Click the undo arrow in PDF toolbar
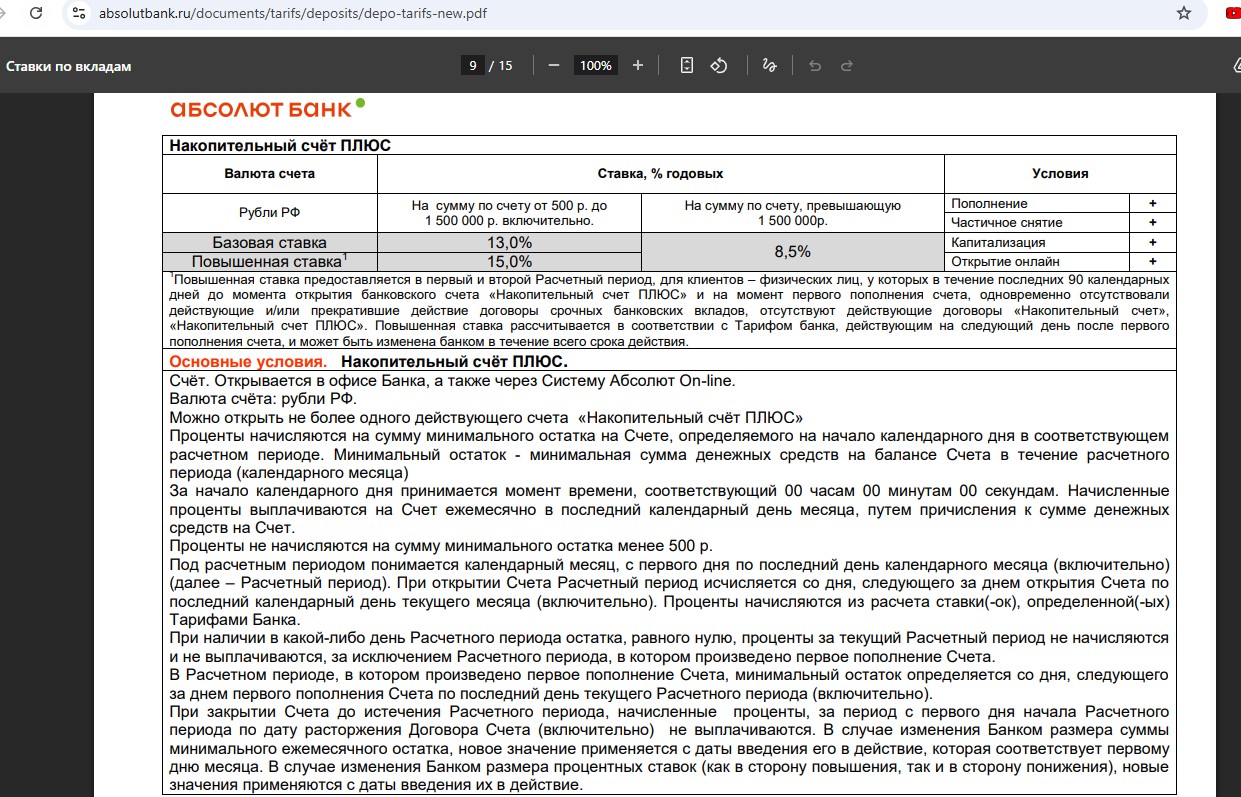 815,65
